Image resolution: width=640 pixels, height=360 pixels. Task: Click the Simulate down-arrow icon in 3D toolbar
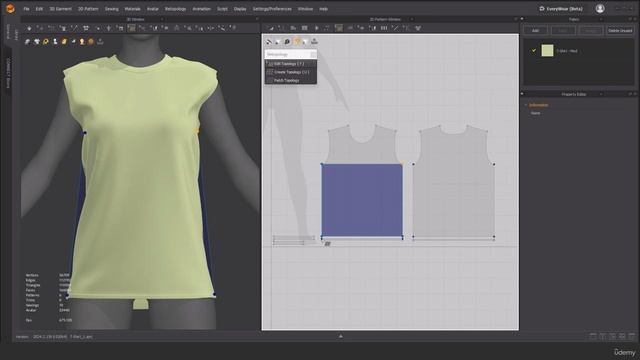coord(29,28)
